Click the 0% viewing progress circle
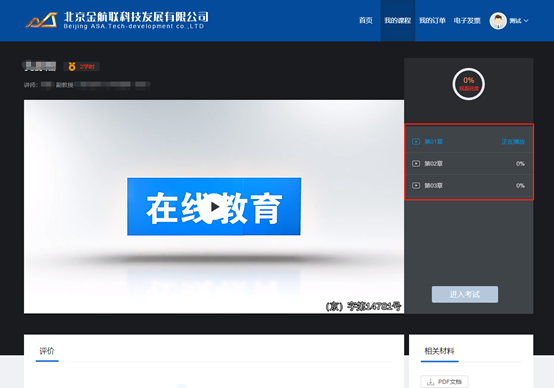 468,84
